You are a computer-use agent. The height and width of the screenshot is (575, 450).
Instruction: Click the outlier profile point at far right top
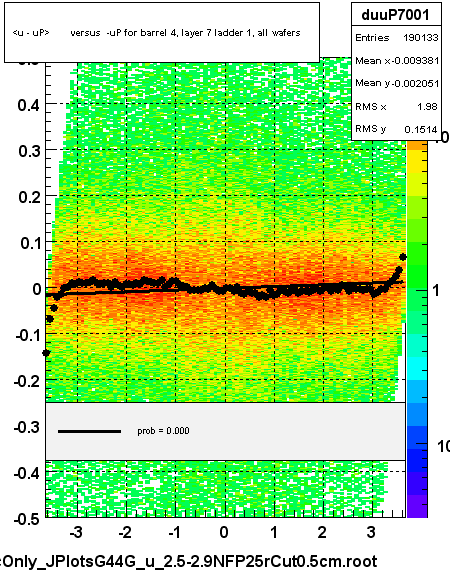click(x=403, y=257)
